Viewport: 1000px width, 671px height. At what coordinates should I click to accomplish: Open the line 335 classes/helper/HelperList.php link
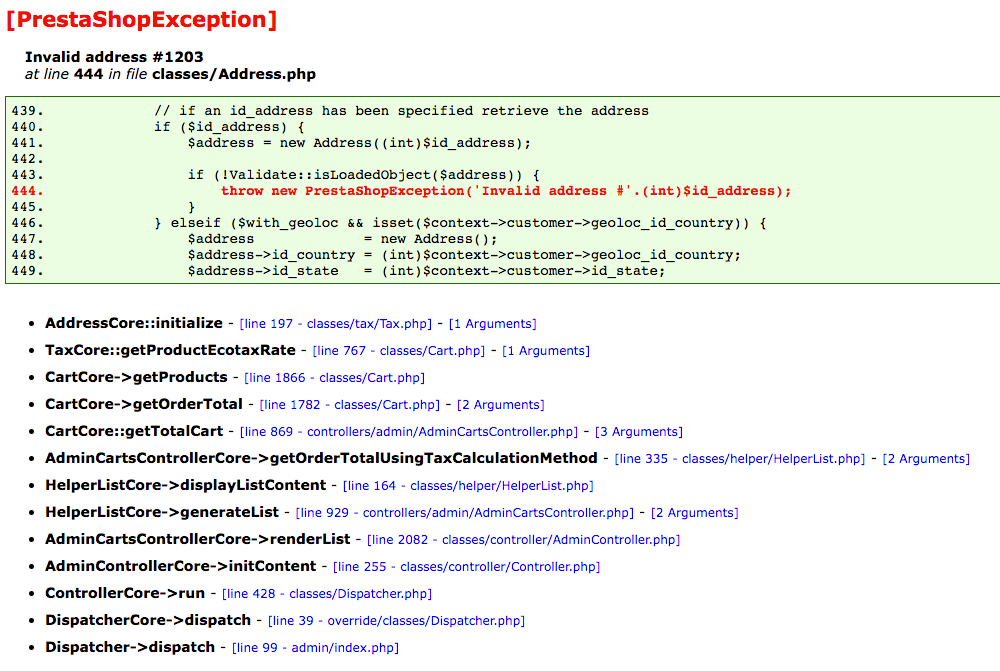740,459
